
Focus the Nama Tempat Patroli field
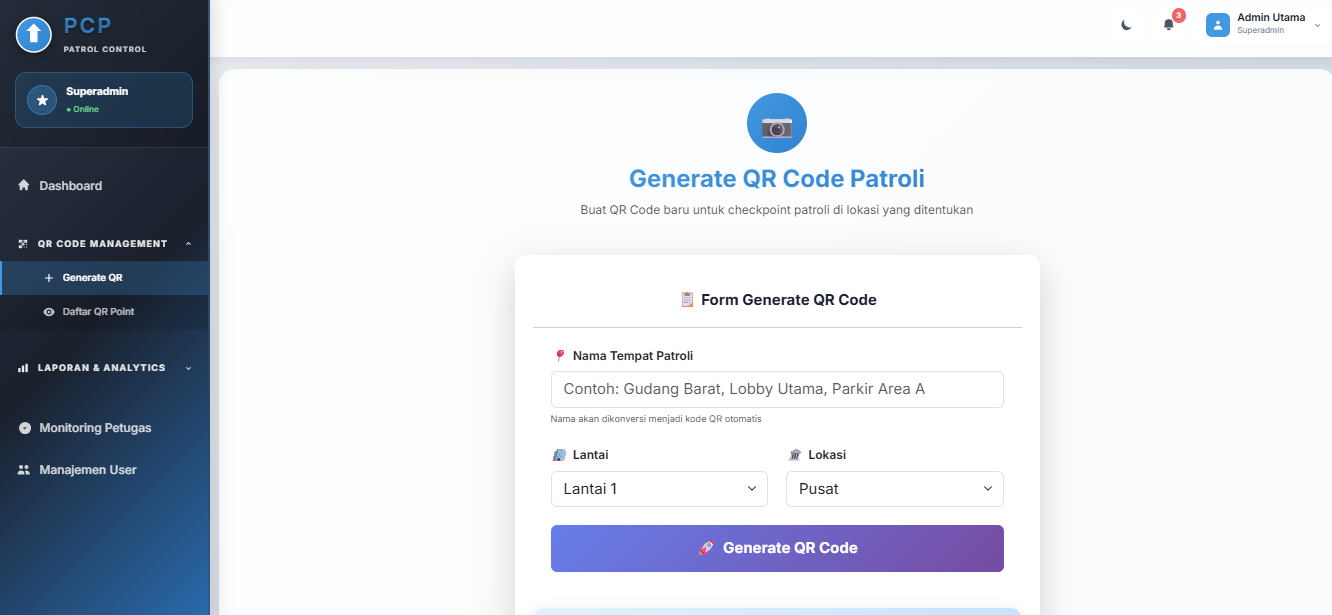pyautogui.click(x=777, y=389)
